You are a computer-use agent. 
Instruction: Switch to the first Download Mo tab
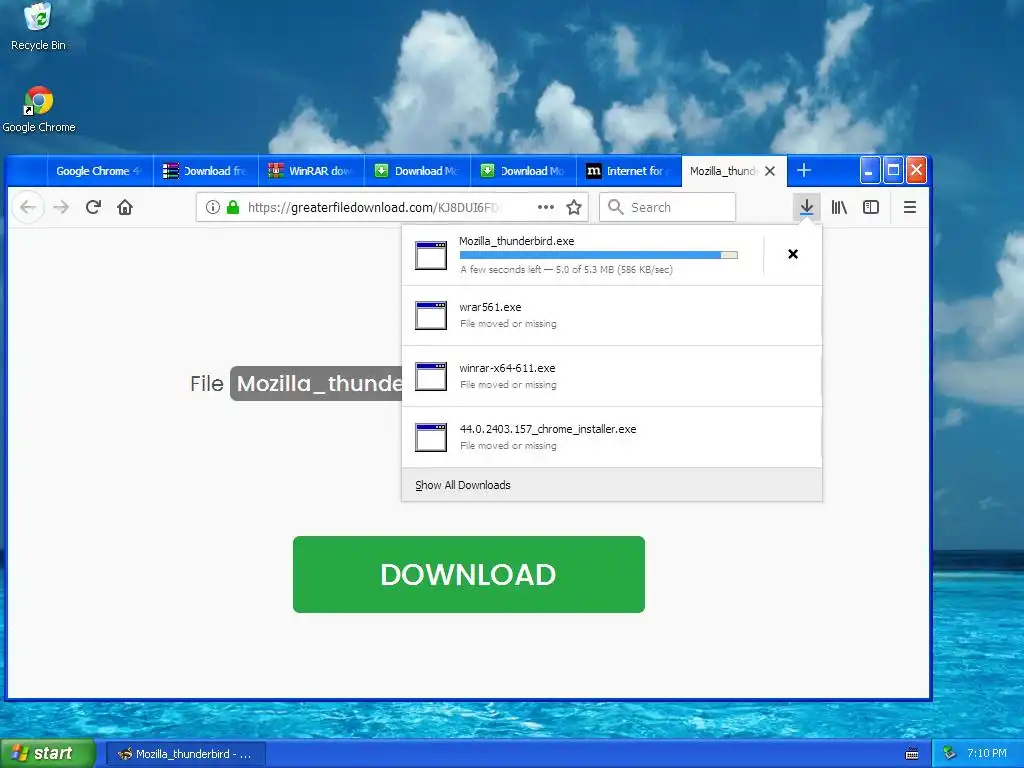[x=418, y=171]
